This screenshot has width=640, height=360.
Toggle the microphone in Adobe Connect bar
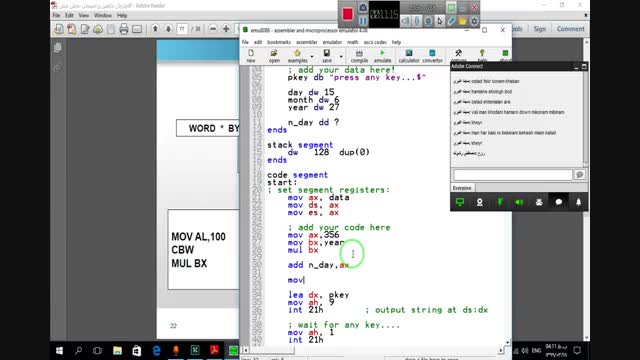[x=499, y=202]
